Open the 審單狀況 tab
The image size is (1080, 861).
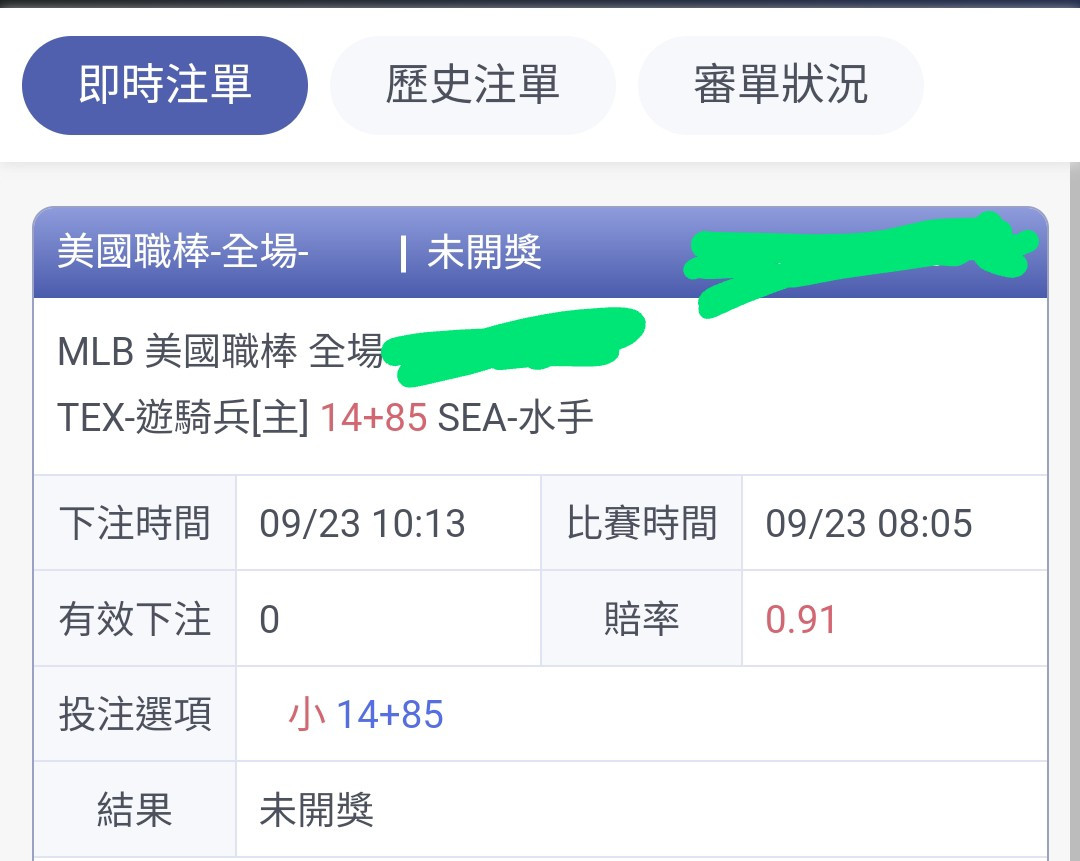point(780,85)
